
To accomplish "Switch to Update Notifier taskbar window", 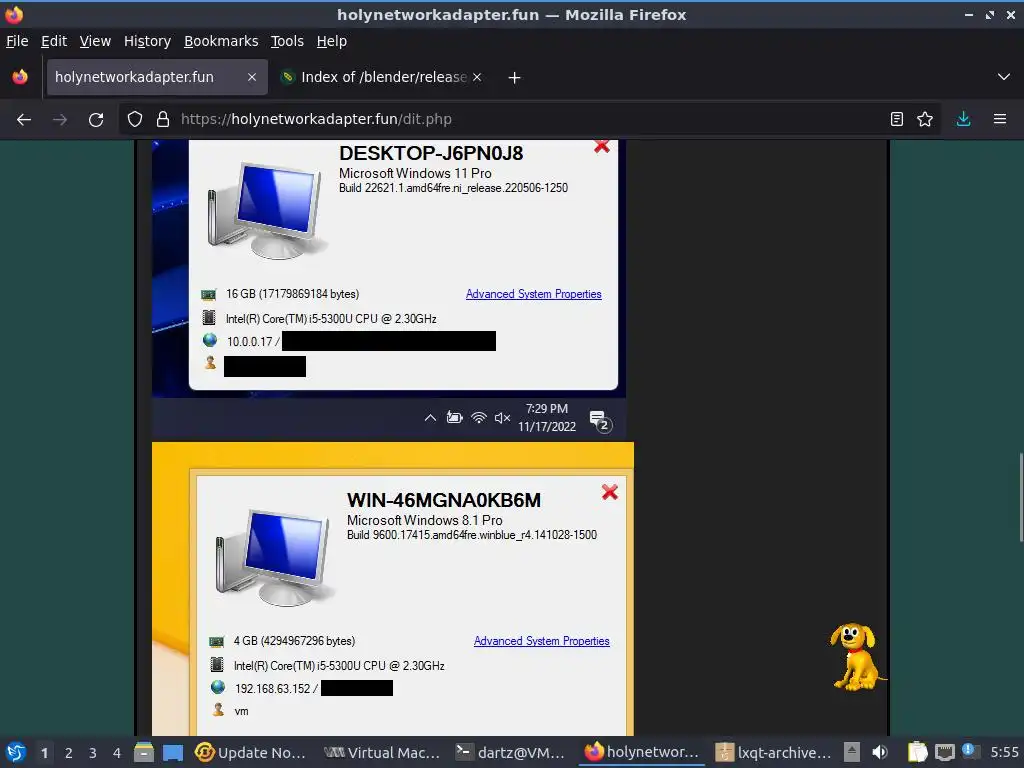I will click(251, 752).
